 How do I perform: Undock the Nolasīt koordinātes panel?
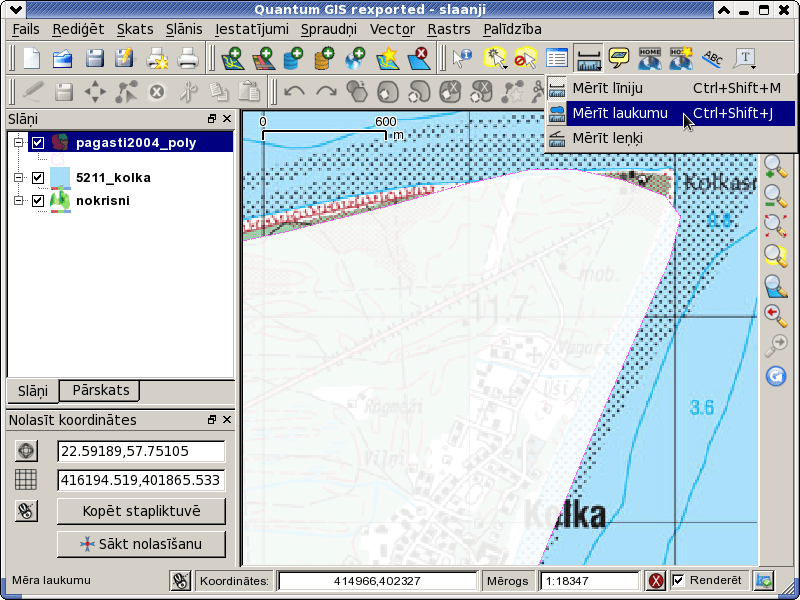pyautogui.click(x=212, y=419)
